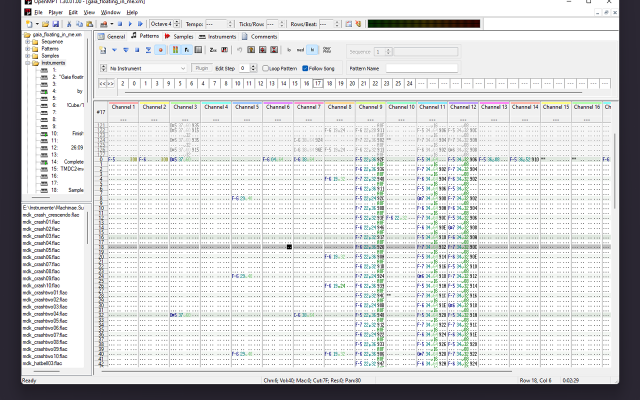
Task: Click the pattern toolbar Stop icon
Action: click(x=137, y=50)
